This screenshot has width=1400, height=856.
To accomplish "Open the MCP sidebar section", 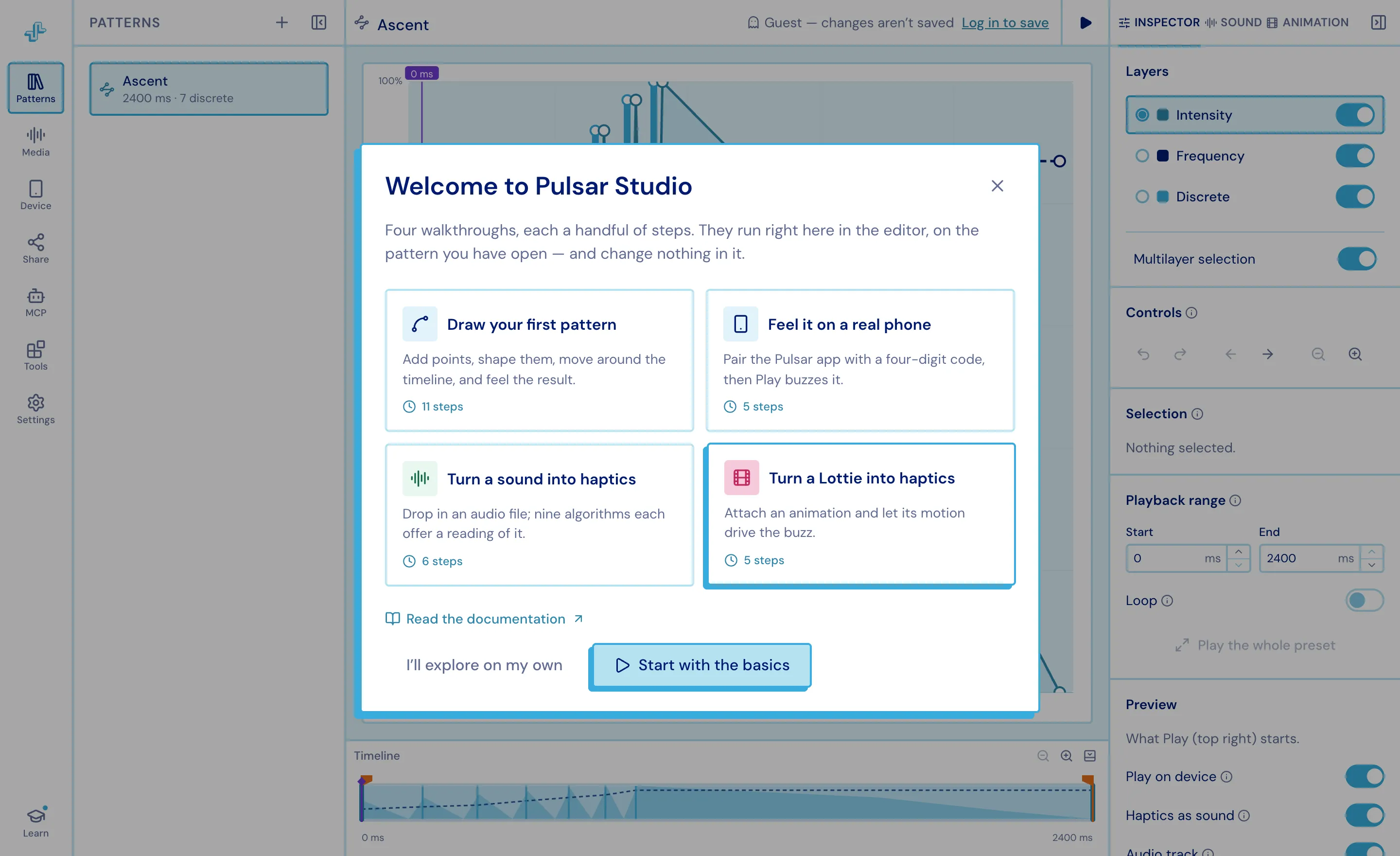I will tap(35, 302).
